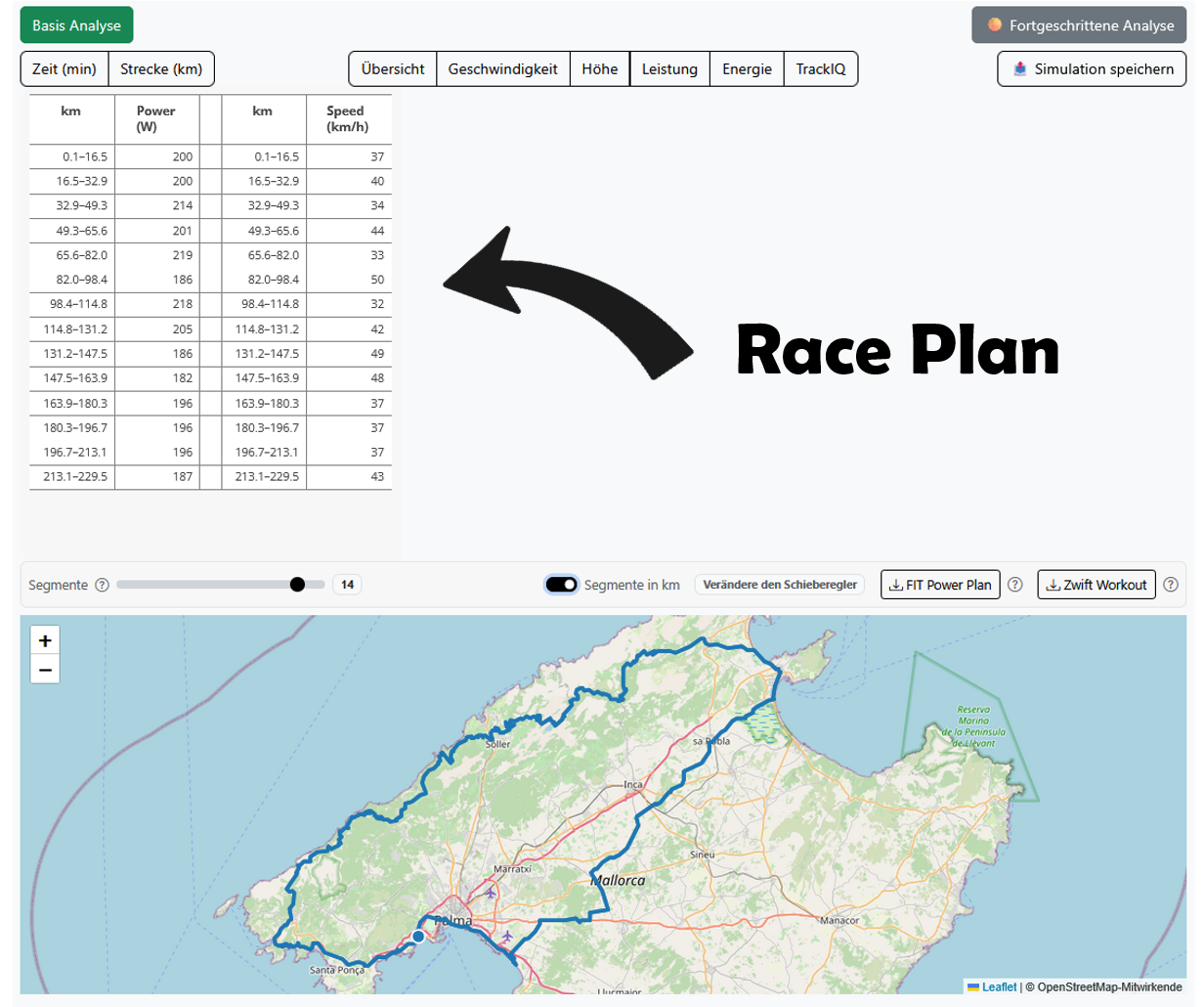Show the TrackIQ tab

820,69
